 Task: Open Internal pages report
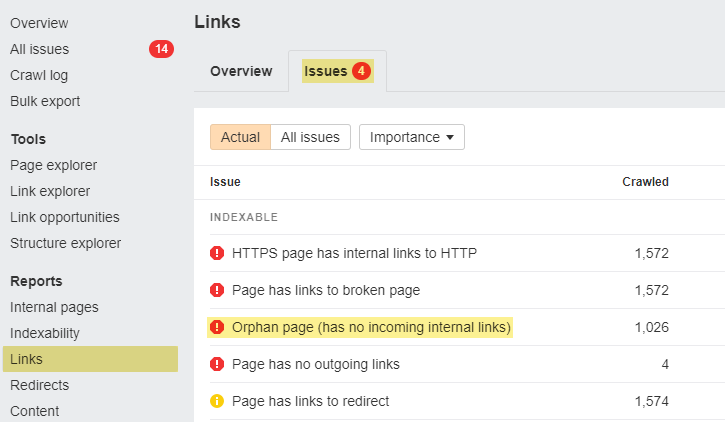point(54,307)
